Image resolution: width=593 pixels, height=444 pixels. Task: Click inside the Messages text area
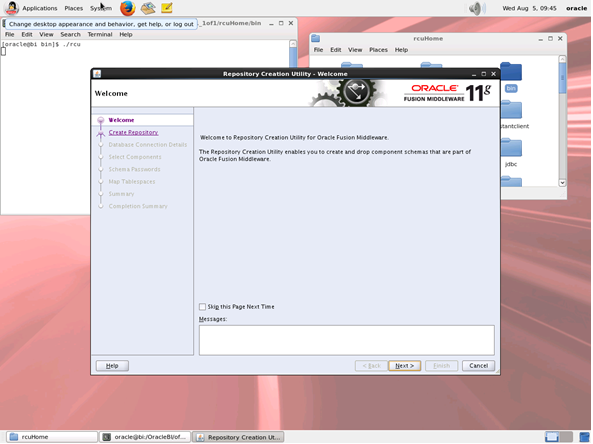pos(346,340)
